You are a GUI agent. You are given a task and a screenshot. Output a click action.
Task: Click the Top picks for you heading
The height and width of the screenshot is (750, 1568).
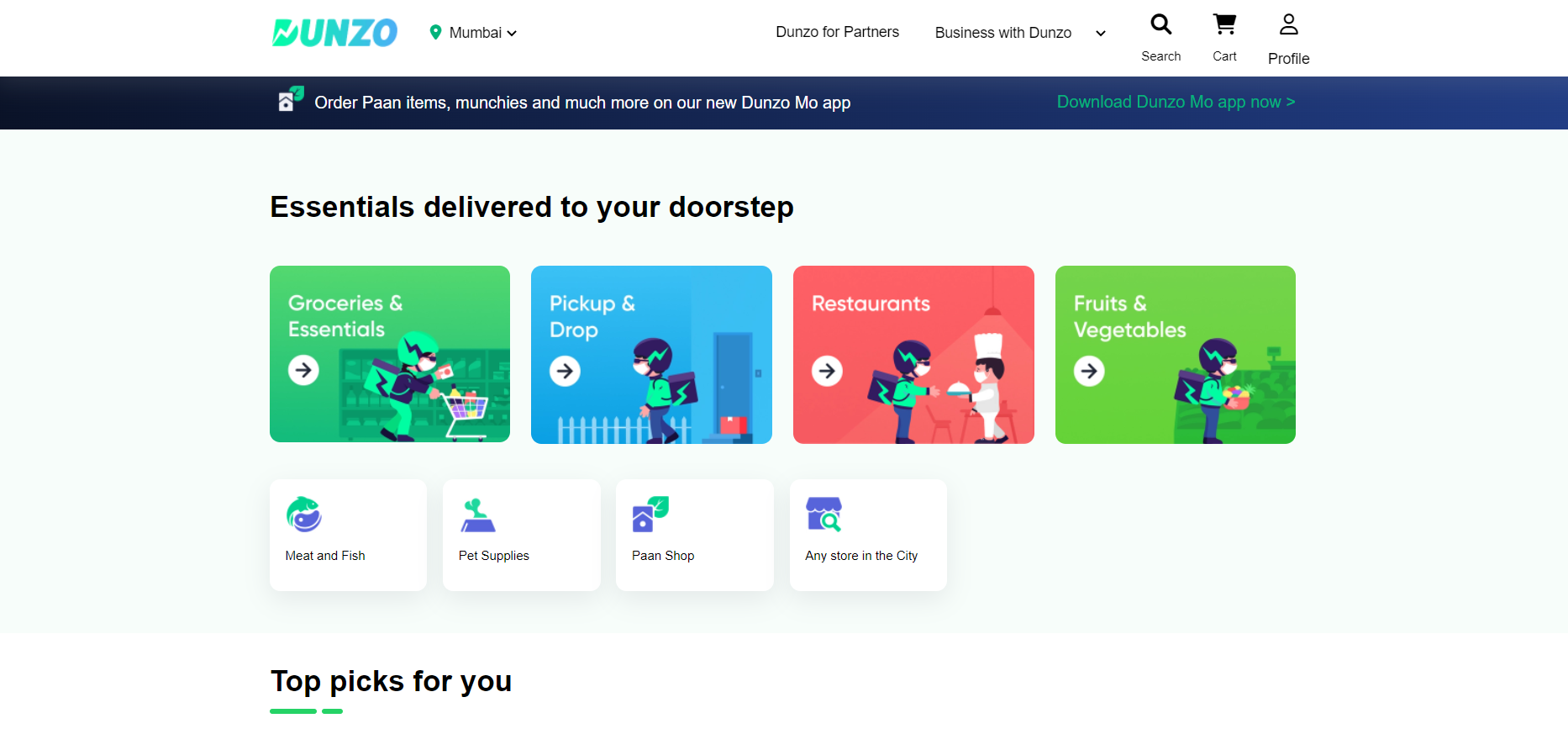[x=391, y=681]
